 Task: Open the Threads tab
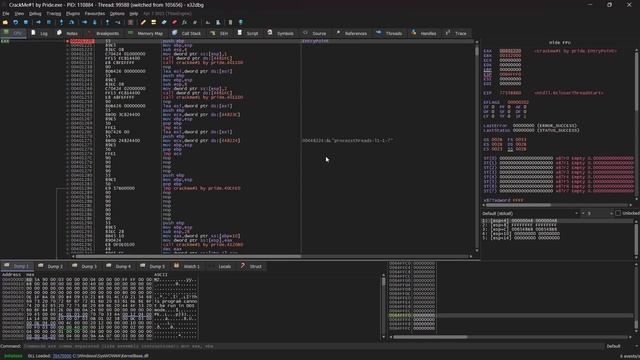pos(390,33)
